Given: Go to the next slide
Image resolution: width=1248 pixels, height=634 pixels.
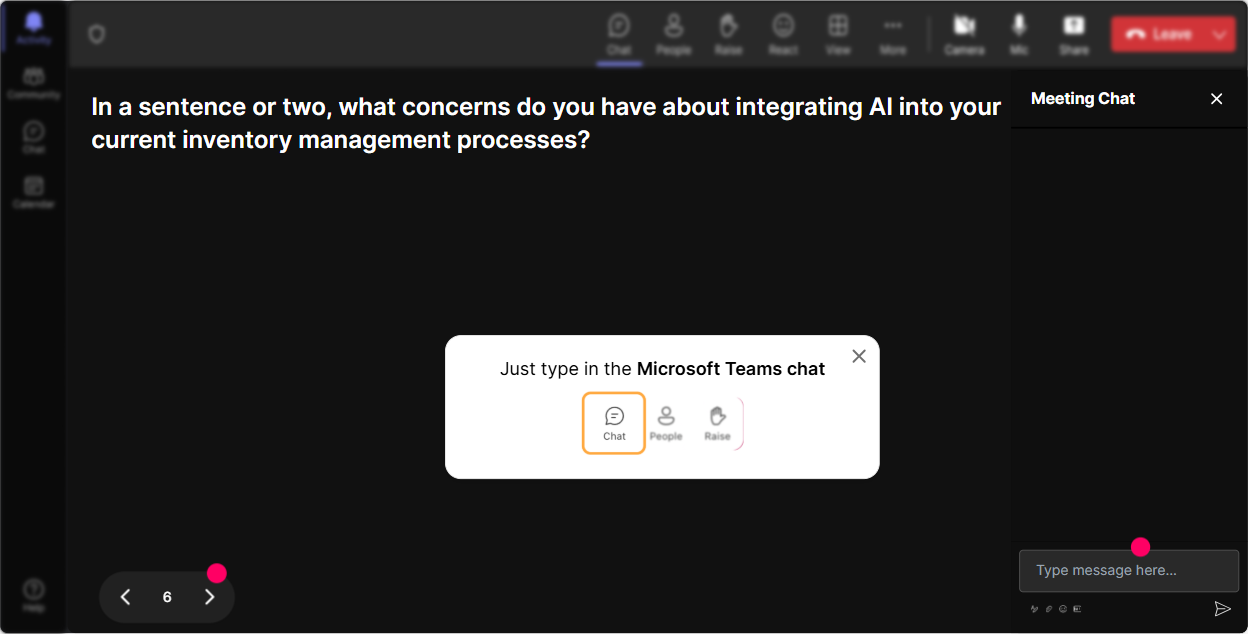Looking at the screenshot, I should 209,597.
